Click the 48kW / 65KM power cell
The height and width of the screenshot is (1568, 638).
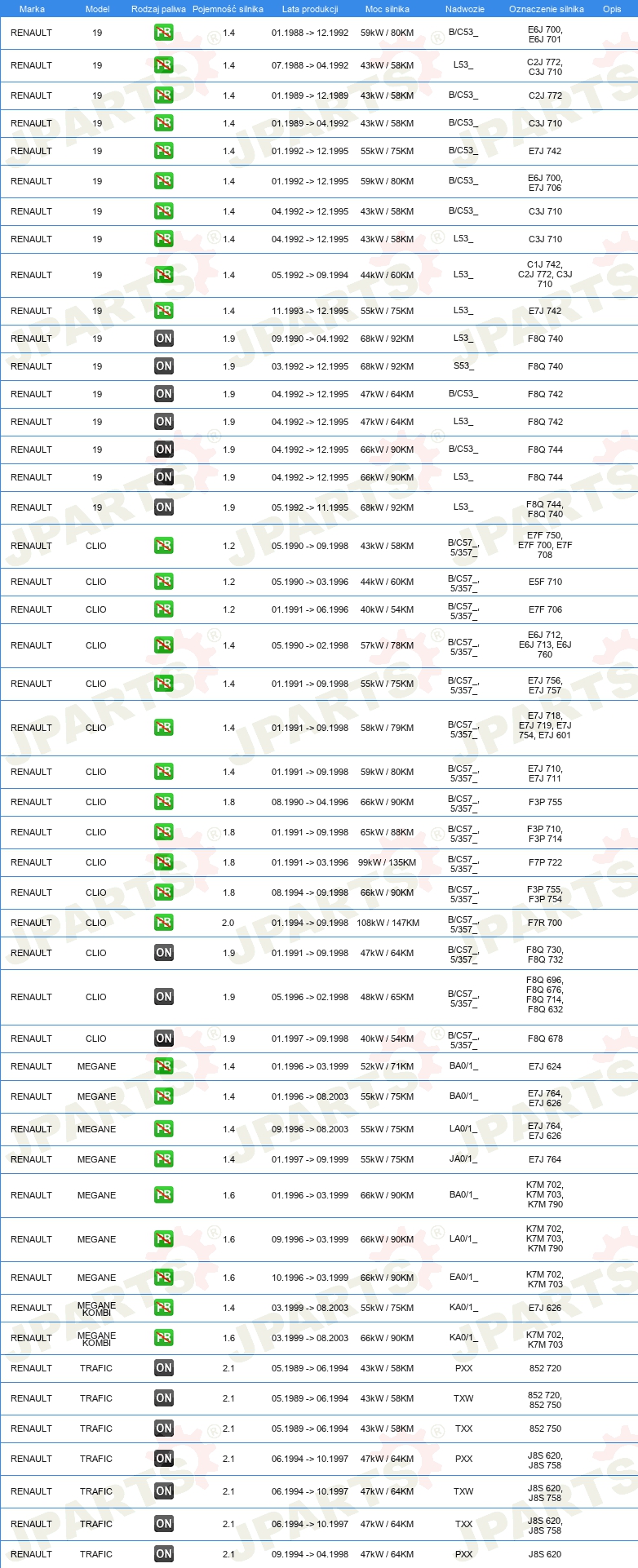click(x=388, y=997)
